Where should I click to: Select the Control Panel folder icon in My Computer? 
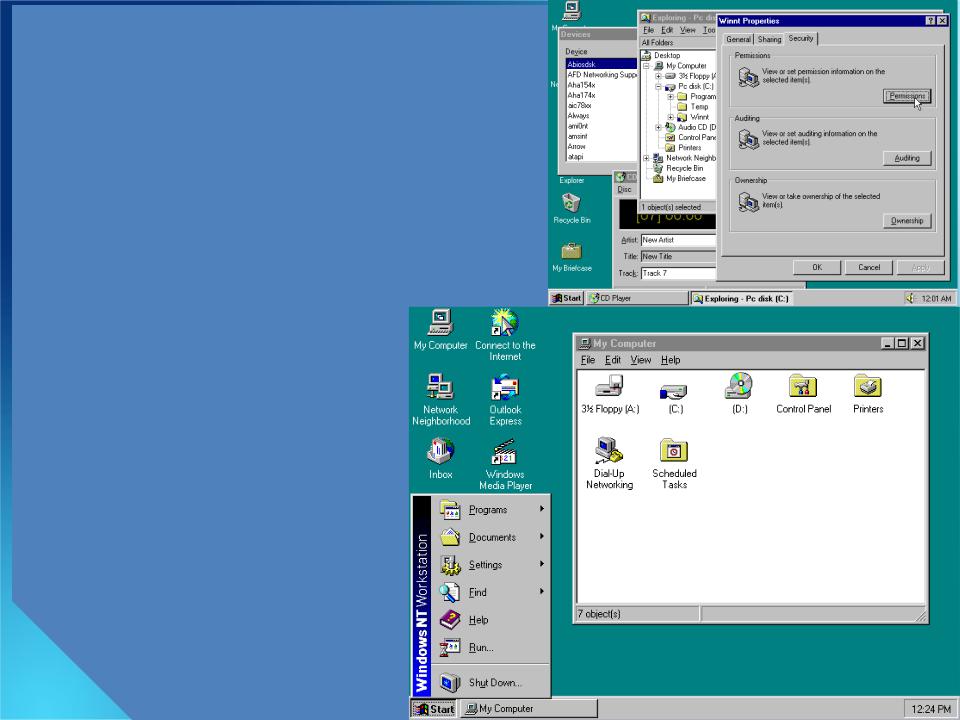[803, 394]
